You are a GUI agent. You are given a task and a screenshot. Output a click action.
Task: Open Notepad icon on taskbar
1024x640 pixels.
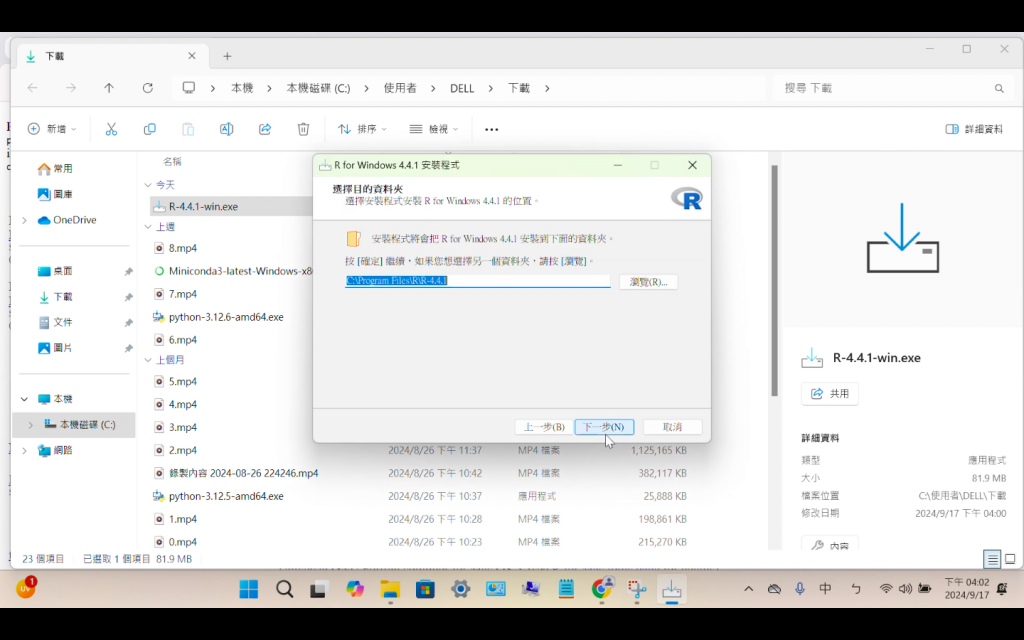point(566,589)
